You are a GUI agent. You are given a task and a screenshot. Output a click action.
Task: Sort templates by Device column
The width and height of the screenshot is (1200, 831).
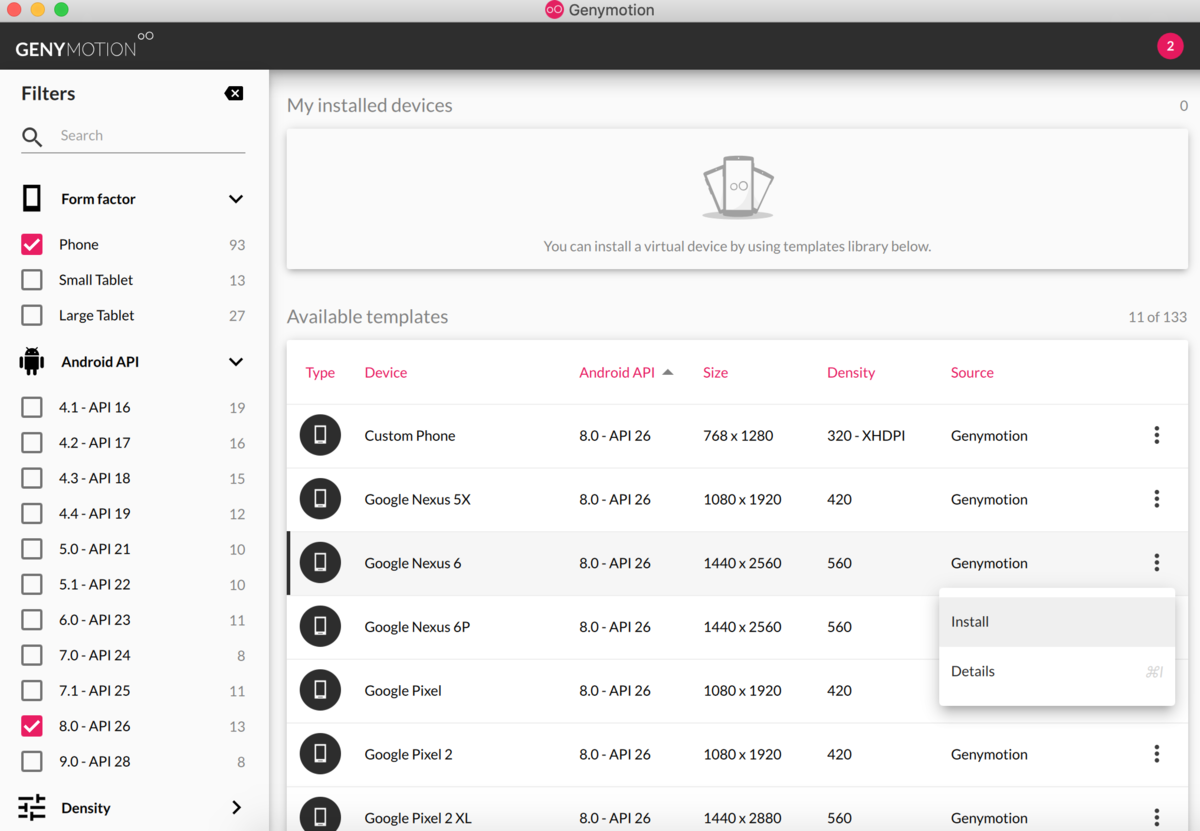(386, 372)
